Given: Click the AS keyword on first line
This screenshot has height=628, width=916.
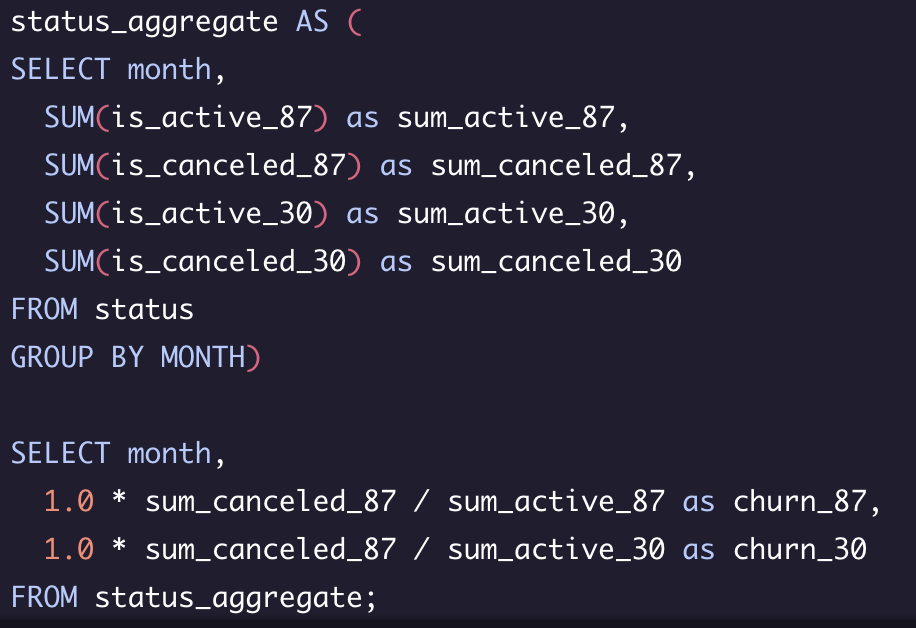Looking at the screenshot, I should coord(312,22).
